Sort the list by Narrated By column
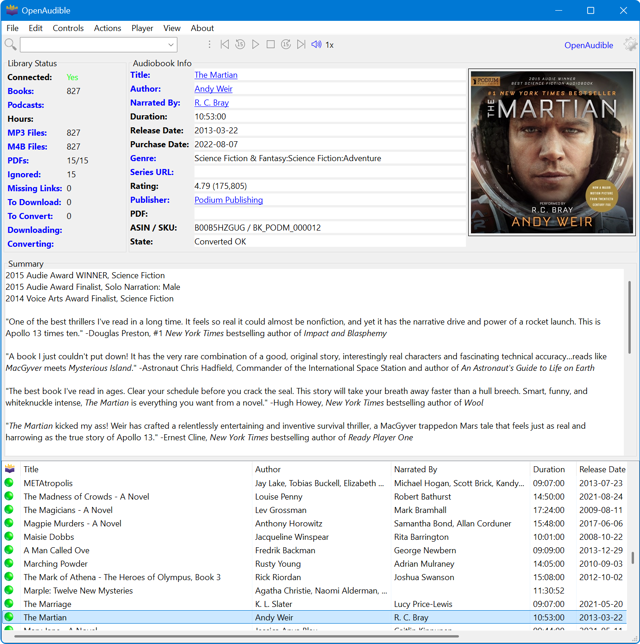Image resolution: width=640 pixels, height=644 pixels. 460,469
